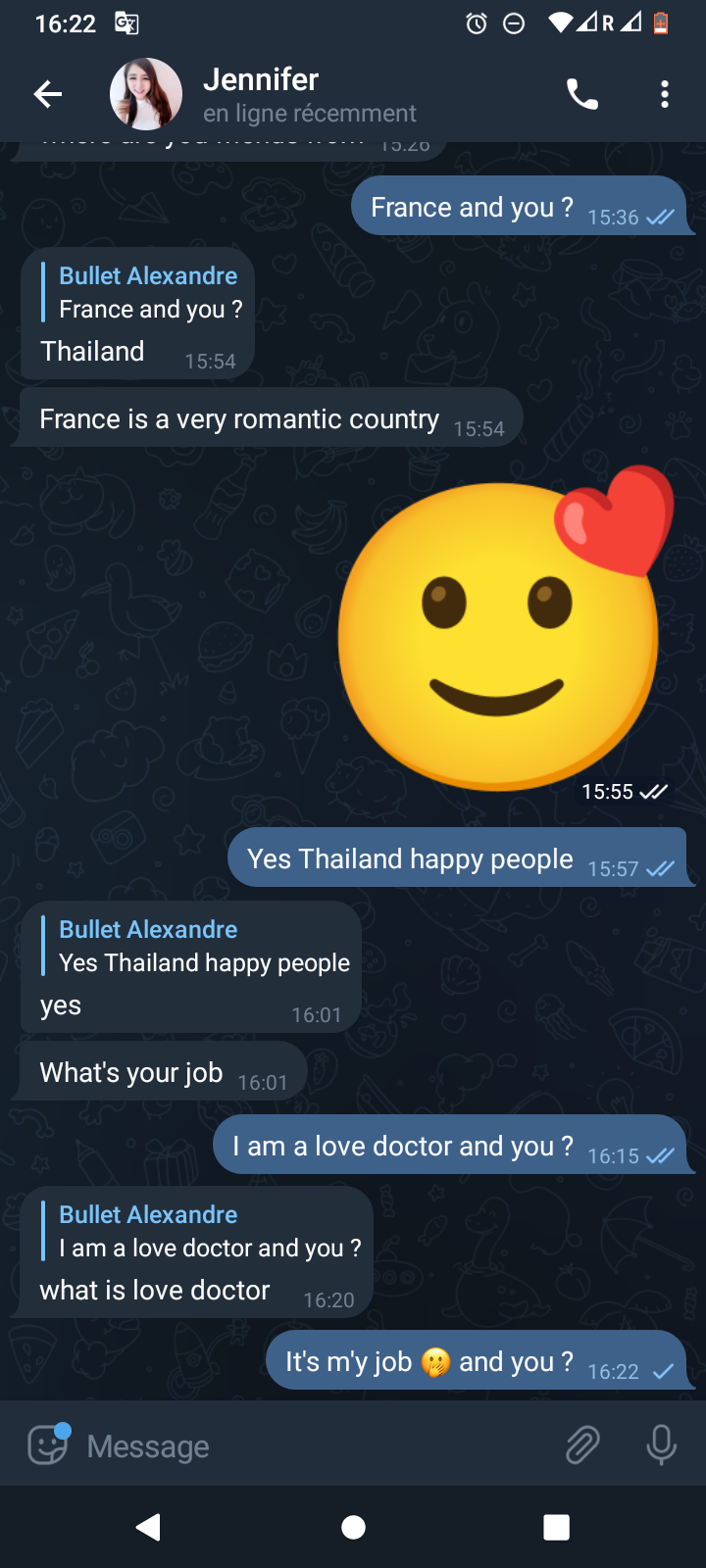The width and height of the screenshot is (706, 1568).
Task: Open Jennifer's contact name in header
Action: [261, 79]
